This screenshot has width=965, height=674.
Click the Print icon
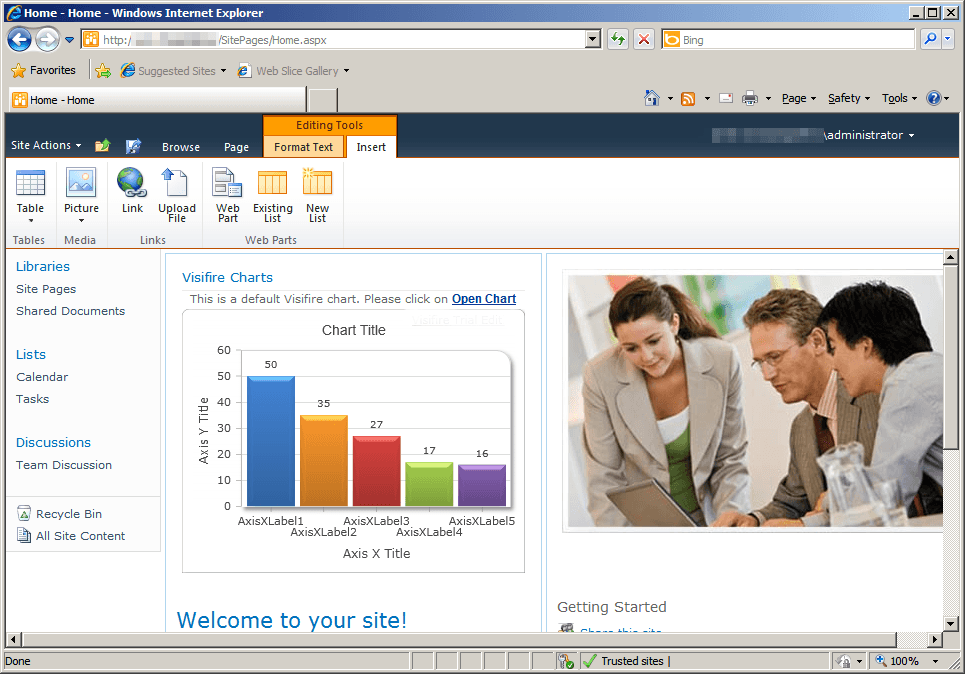click(750, 98)
